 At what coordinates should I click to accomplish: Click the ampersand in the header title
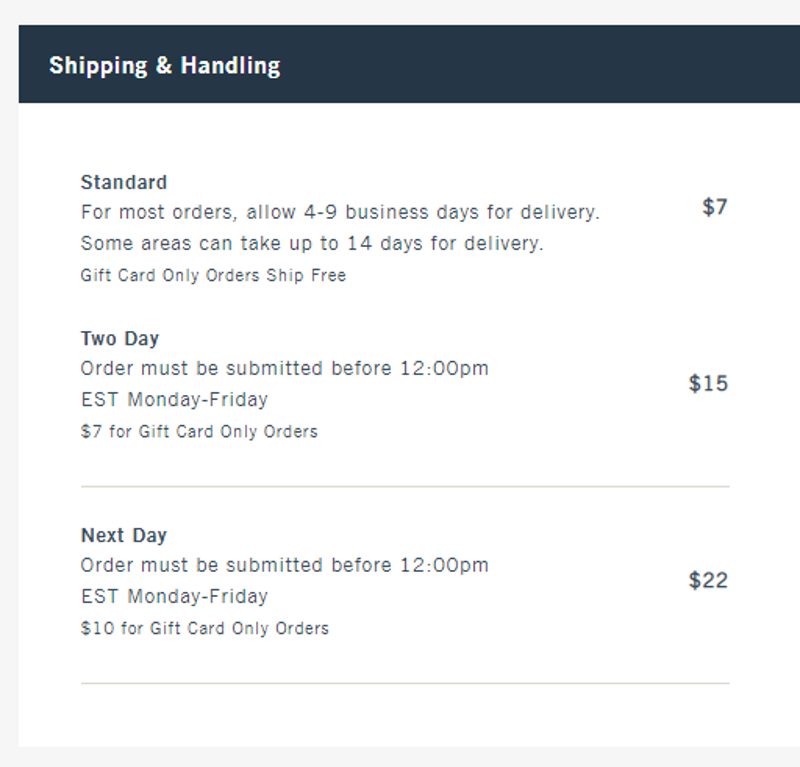pos(164,65)
